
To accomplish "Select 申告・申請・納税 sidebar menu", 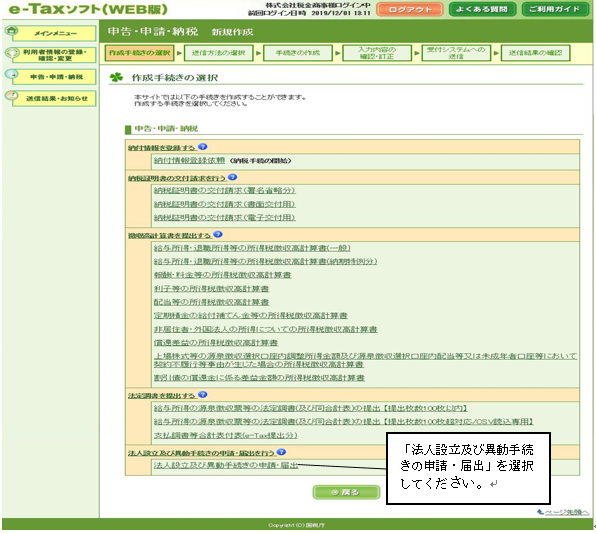I will pos(54,77).
